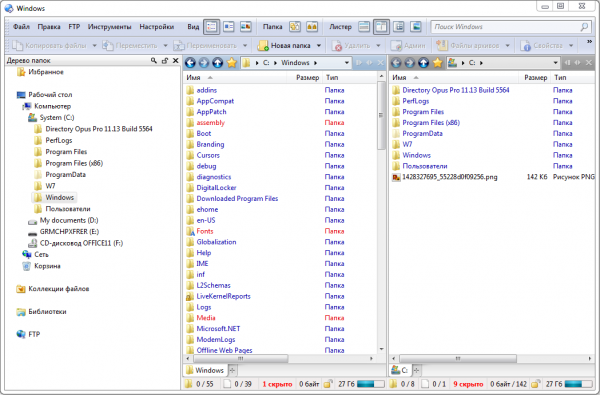
Task: Click the Сеть network icon in tree
Action: point(26,255)
